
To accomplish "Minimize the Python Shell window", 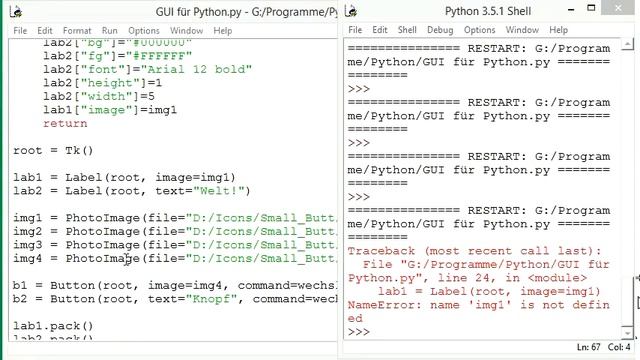I will pyautogui.click(x=571, y=9).
